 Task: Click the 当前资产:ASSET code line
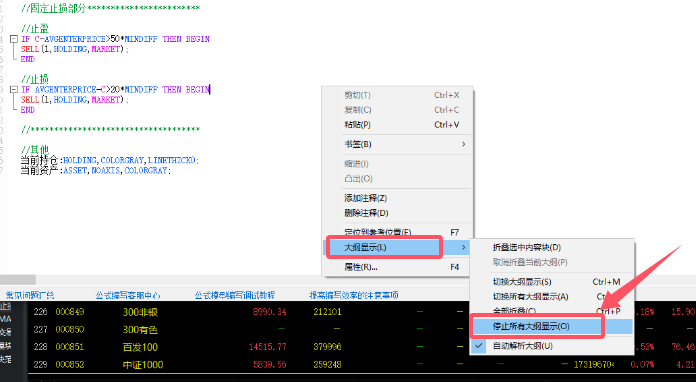pyautogui.click(x=95, y=170)
